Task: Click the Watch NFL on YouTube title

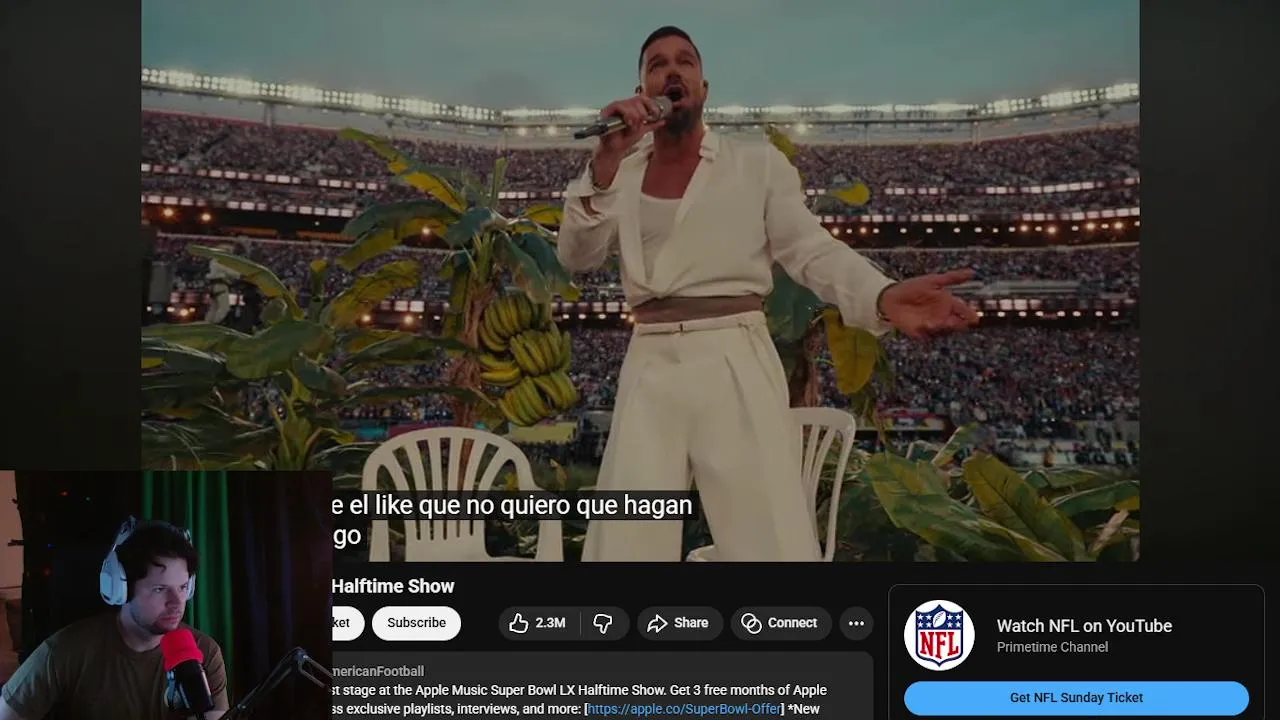Action: coord(1084,626)
